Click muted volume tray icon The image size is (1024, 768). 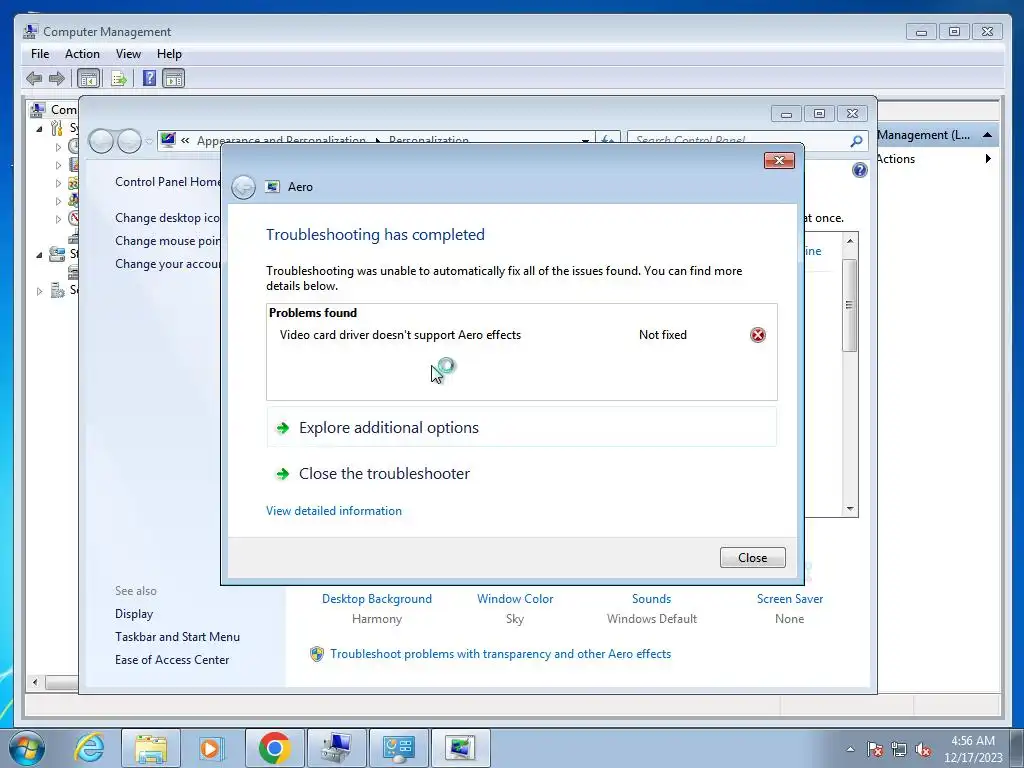click(x=923, y=749)
